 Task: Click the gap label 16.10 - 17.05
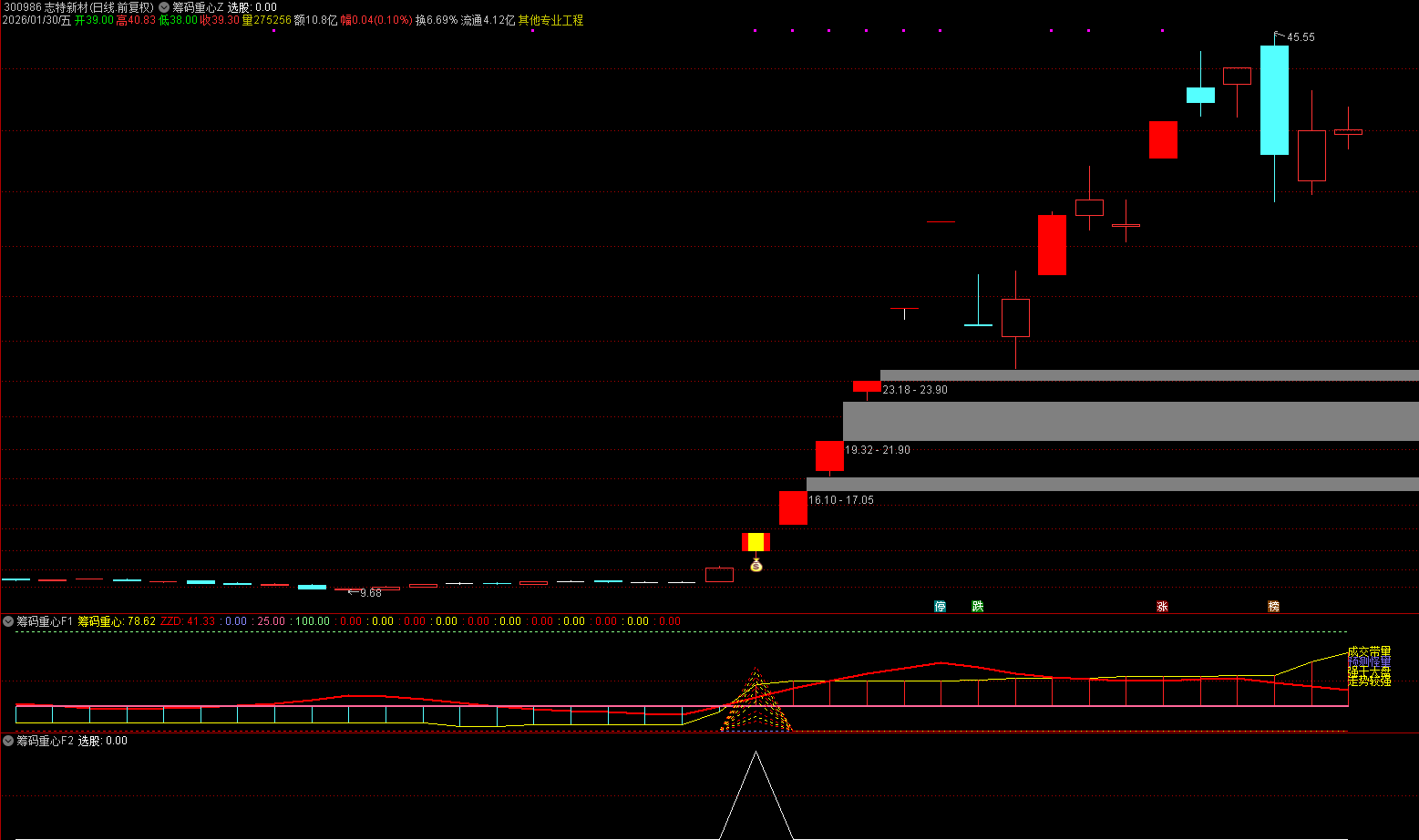pyautogui.click(x=841, y=500)
